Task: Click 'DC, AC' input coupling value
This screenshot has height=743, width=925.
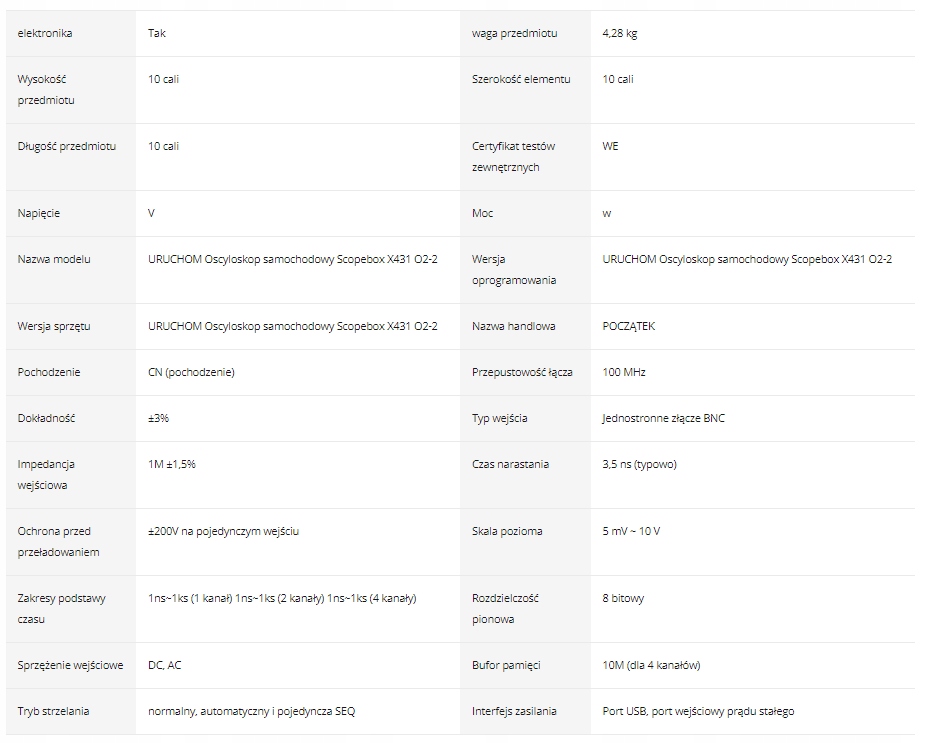Action: pos(165,665)
